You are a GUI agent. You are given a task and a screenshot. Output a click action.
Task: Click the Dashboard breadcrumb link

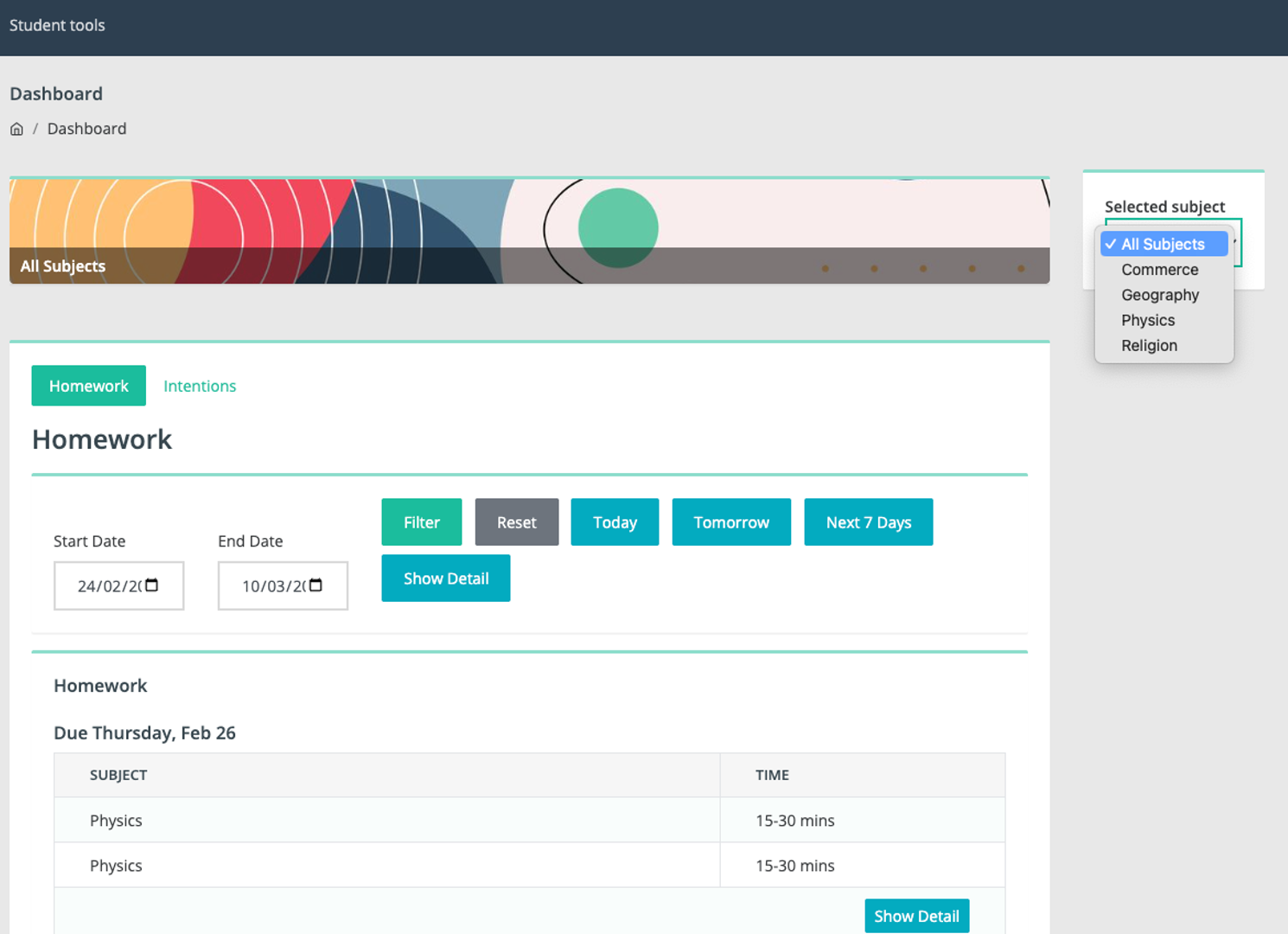coord(86,129)
